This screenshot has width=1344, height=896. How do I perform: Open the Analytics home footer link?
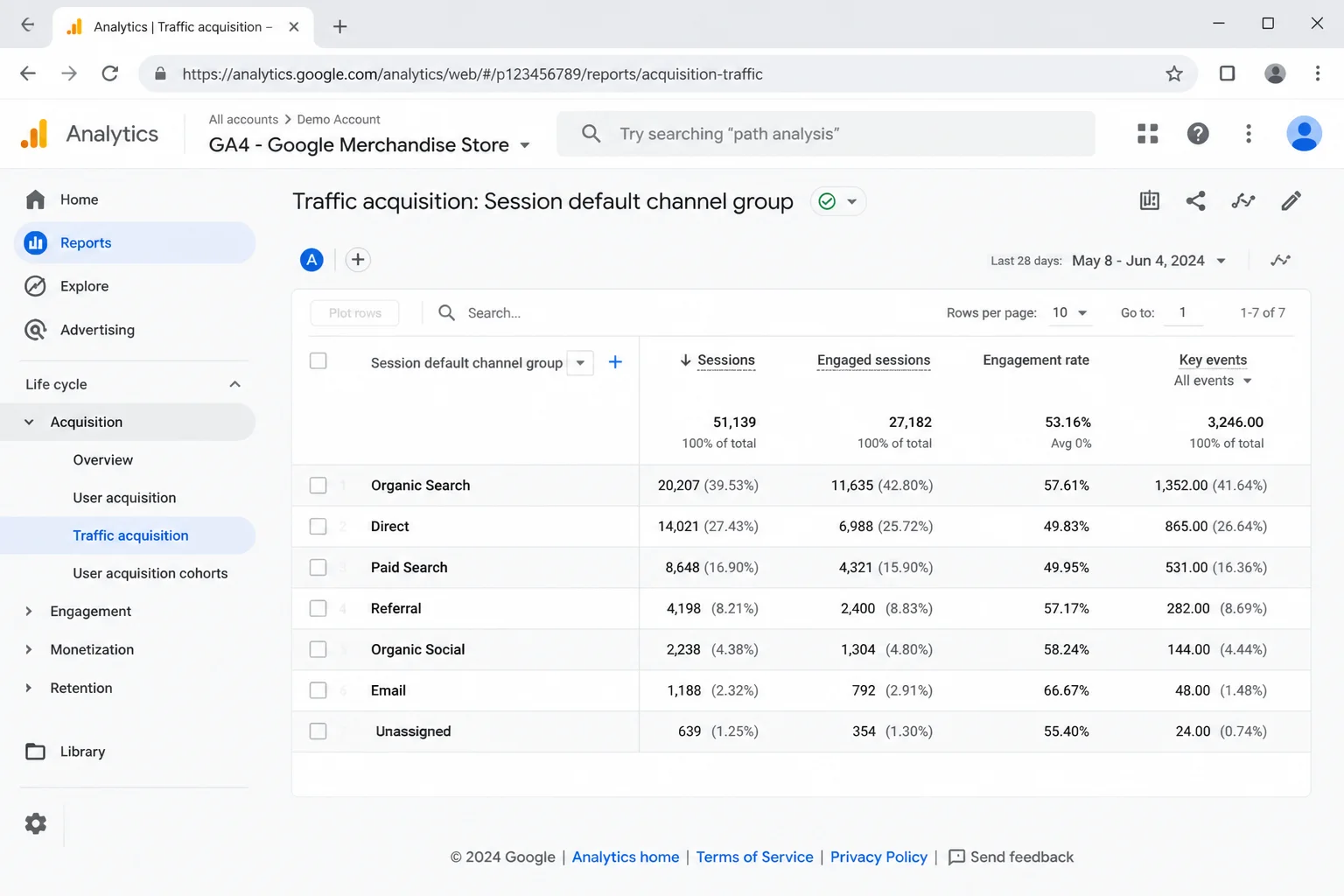point(626,857)
